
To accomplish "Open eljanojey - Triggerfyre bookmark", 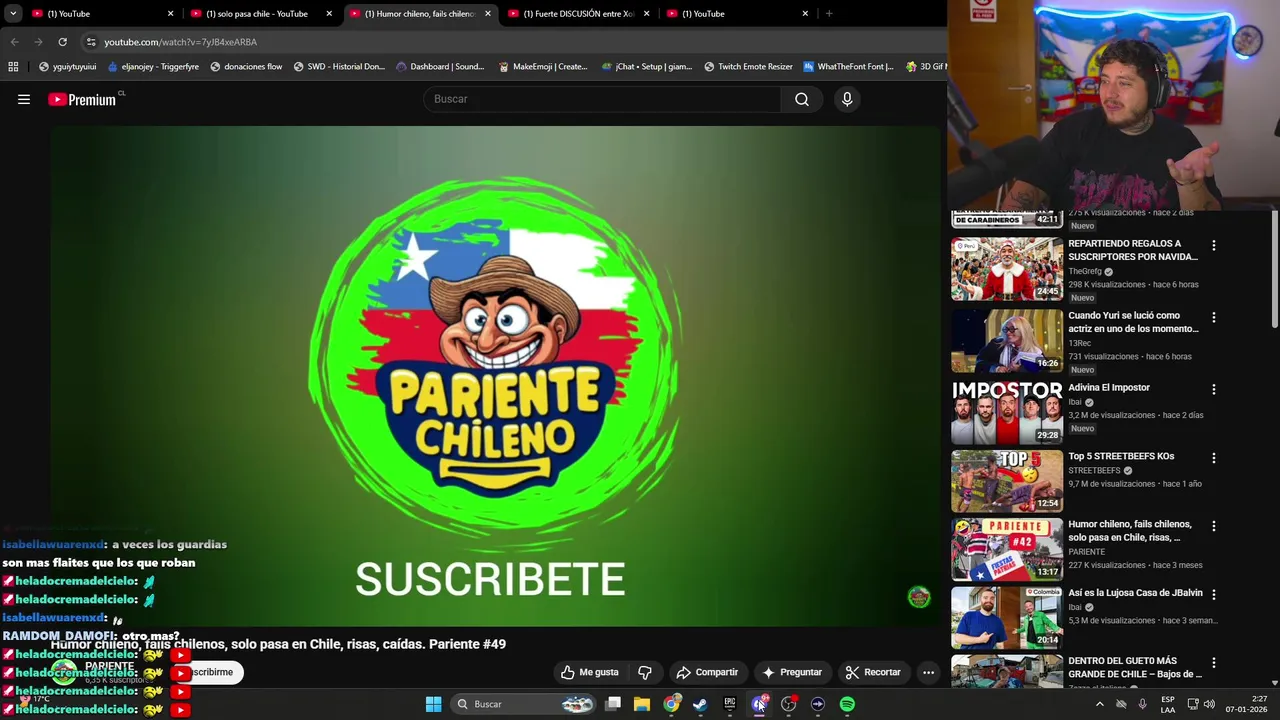I will [153, 67].
